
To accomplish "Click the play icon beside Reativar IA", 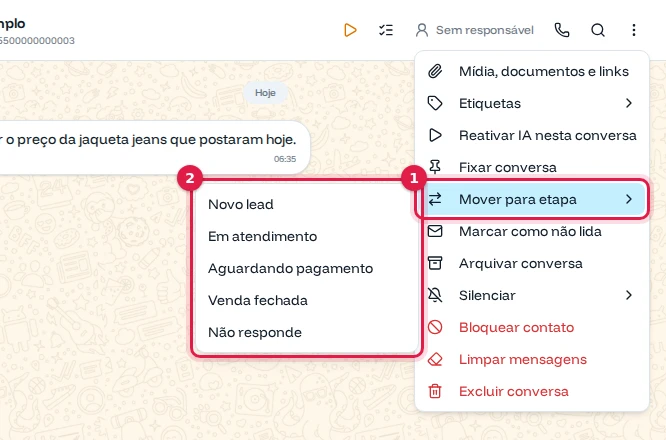I will 435,135.
